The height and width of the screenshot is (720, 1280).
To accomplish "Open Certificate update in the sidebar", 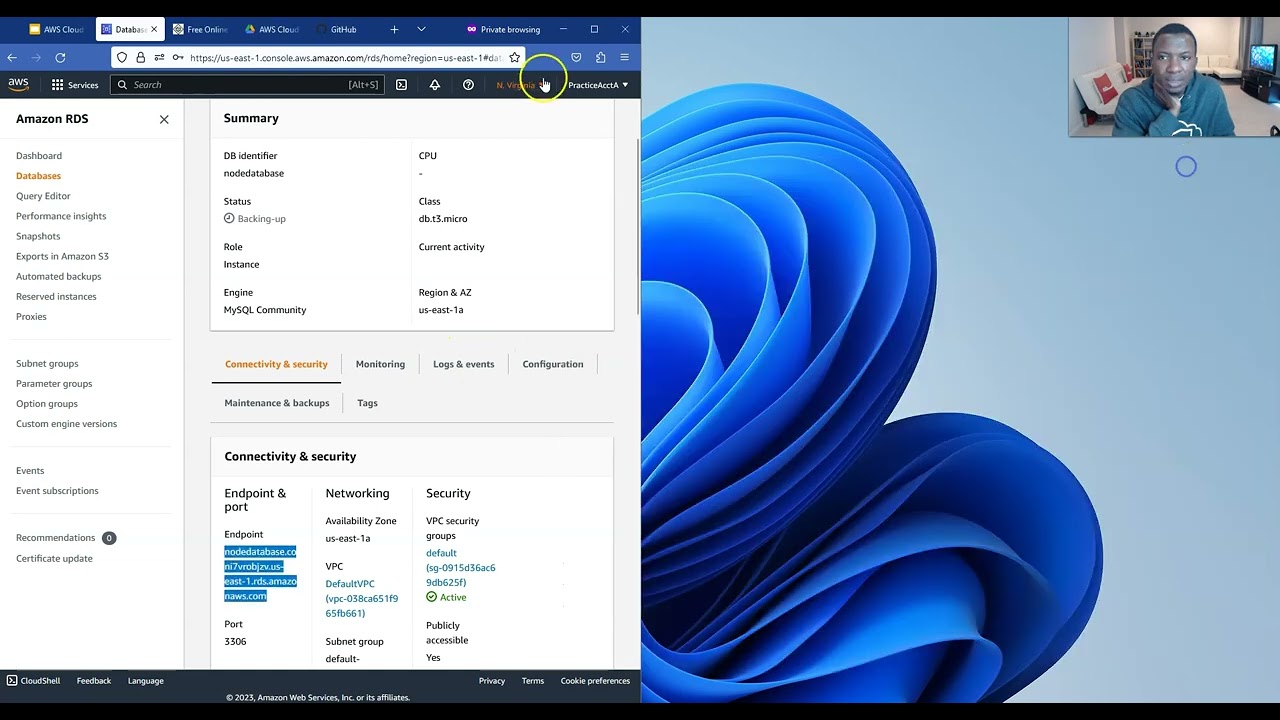I will pyautogui.click(x=54, y=558).
